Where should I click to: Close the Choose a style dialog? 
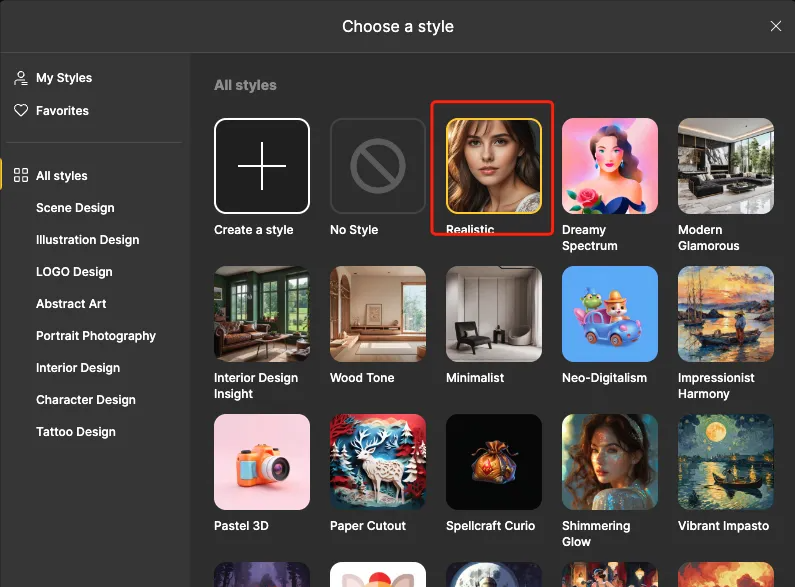(x=776, y=26)
